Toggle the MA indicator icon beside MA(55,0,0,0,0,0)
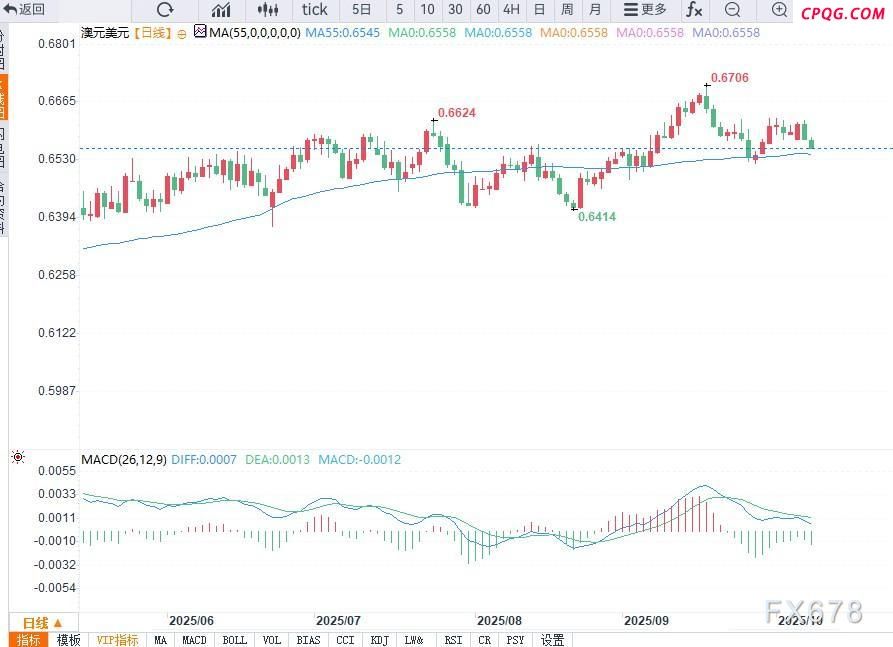This screenshot has height=647, width=893. click(x=200, y=32)
